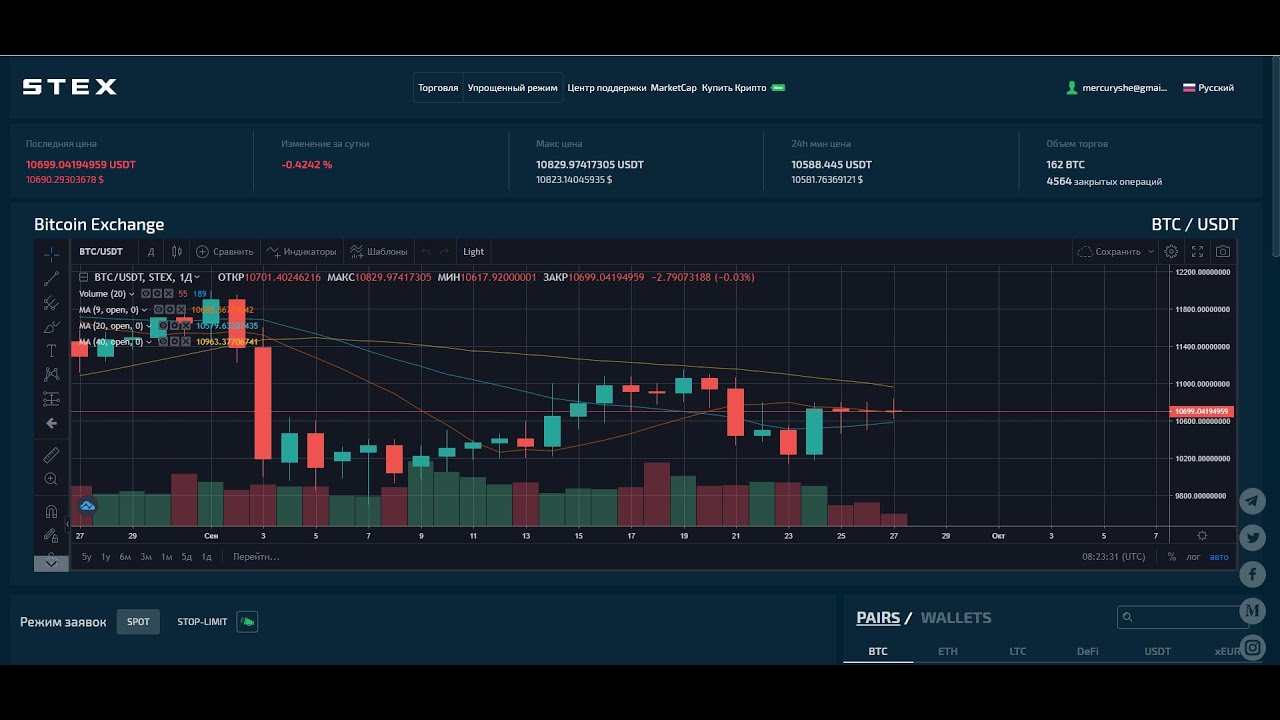Toggle auto (авто) price scale
1280x720 pixels.
[1219, 557]
